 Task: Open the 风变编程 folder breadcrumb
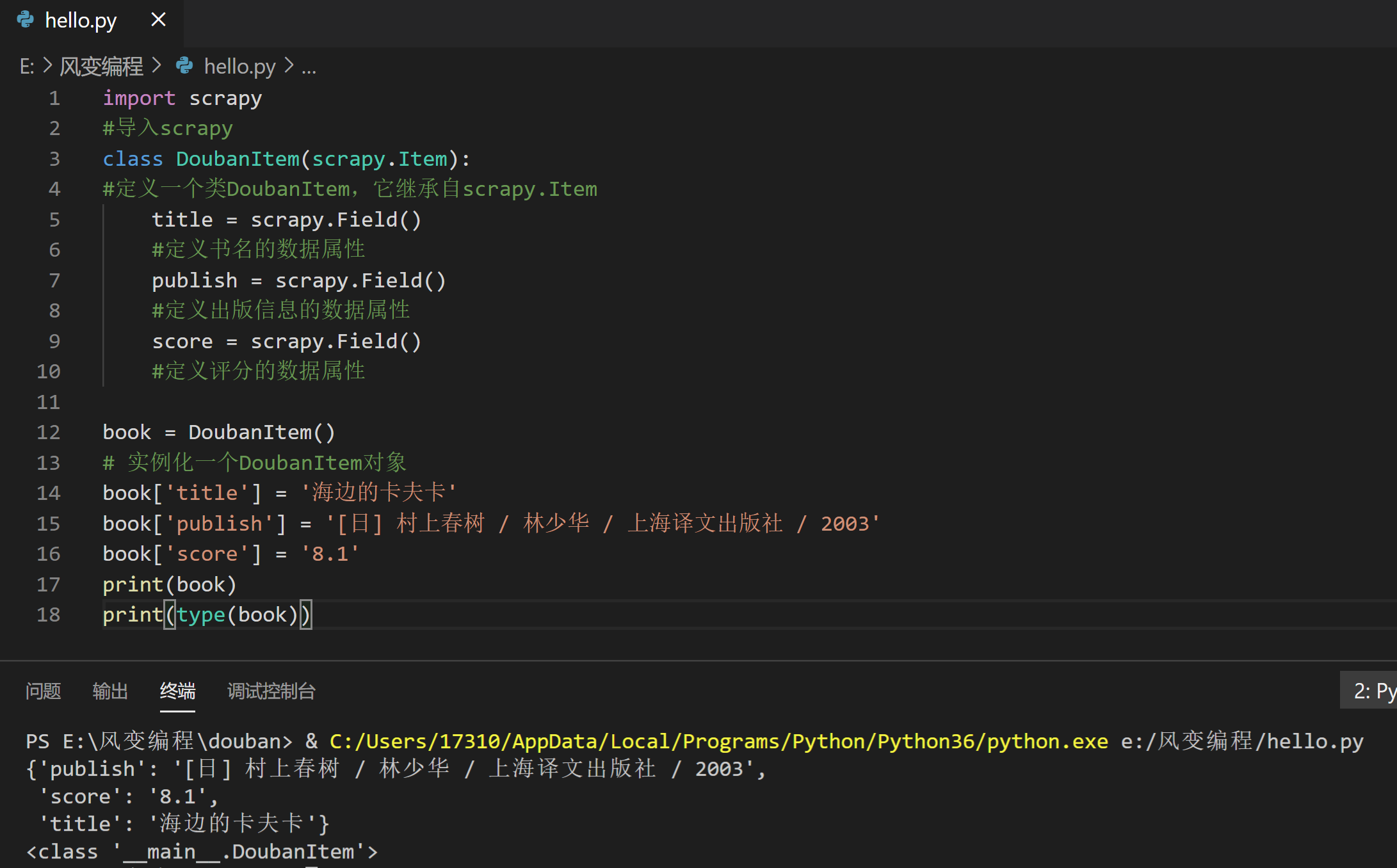click(101, 66)
